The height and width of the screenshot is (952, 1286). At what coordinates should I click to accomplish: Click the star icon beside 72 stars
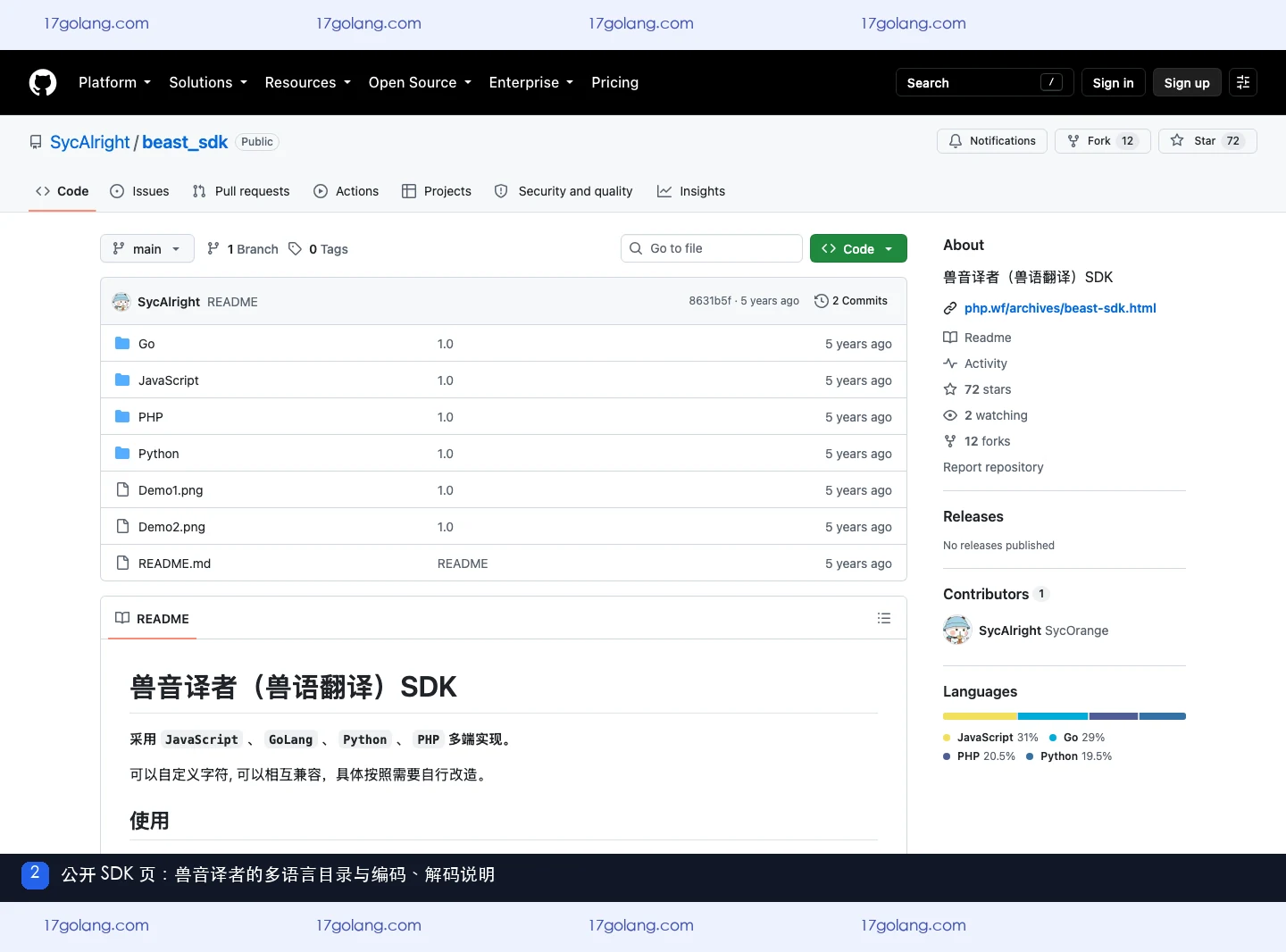point(950,389)
